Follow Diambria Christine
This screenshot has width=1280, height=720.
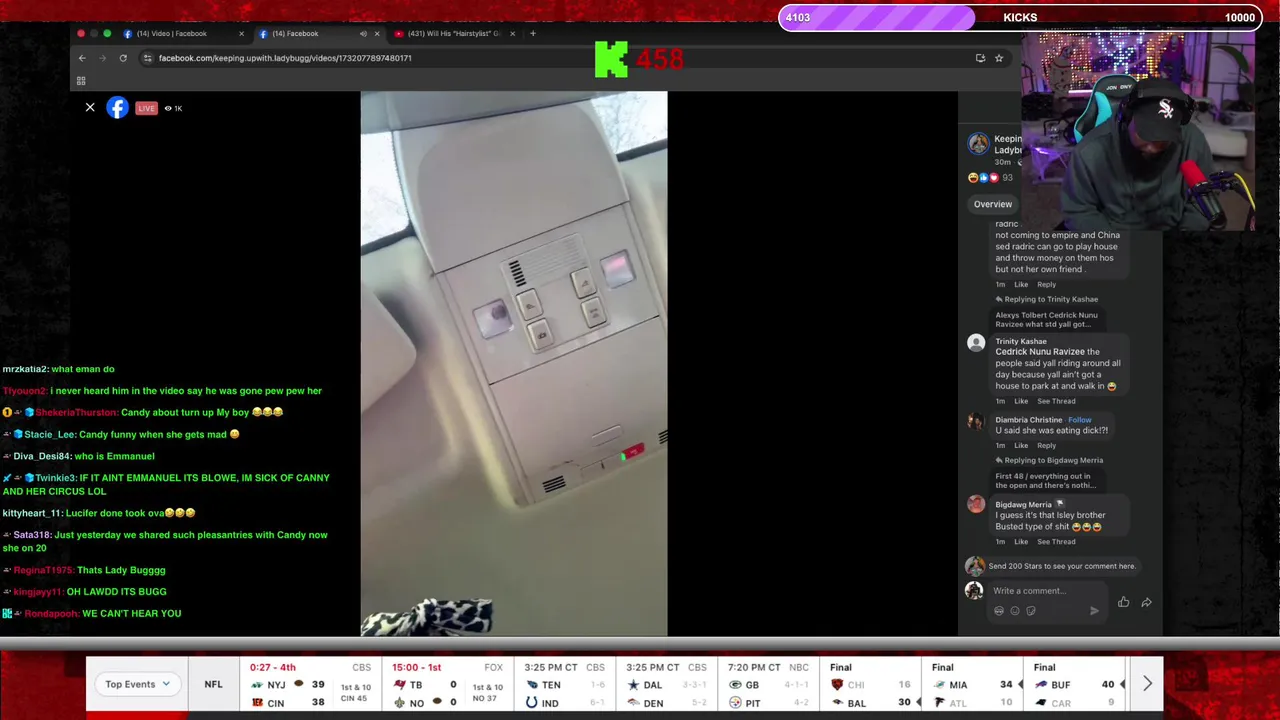coord(1080,420)
